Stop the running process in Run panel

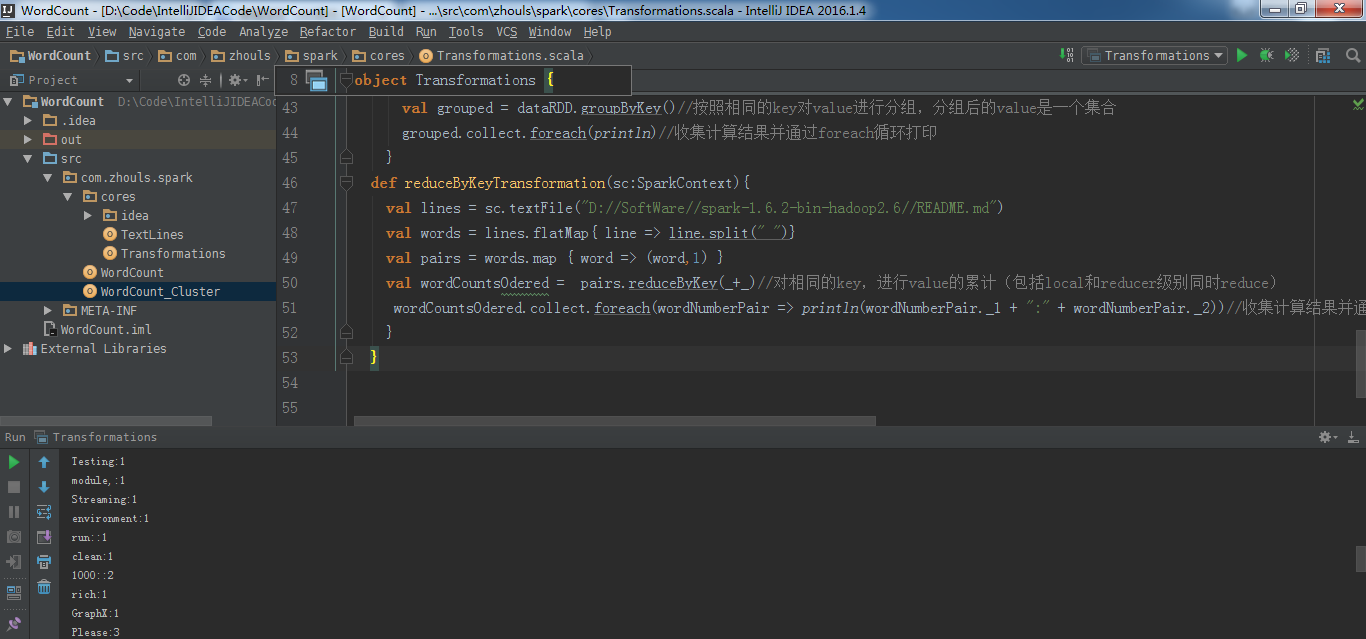point(14,487)
